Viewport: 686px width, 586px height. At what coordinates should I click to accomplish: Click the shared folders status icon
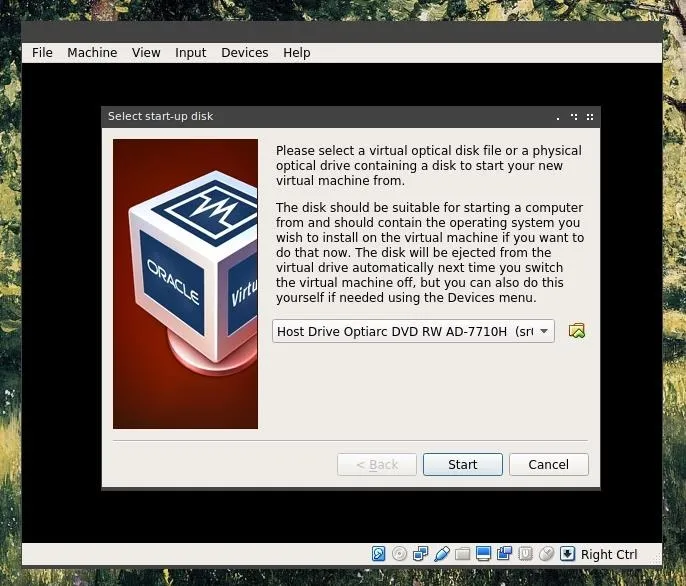tap(462, 554)
